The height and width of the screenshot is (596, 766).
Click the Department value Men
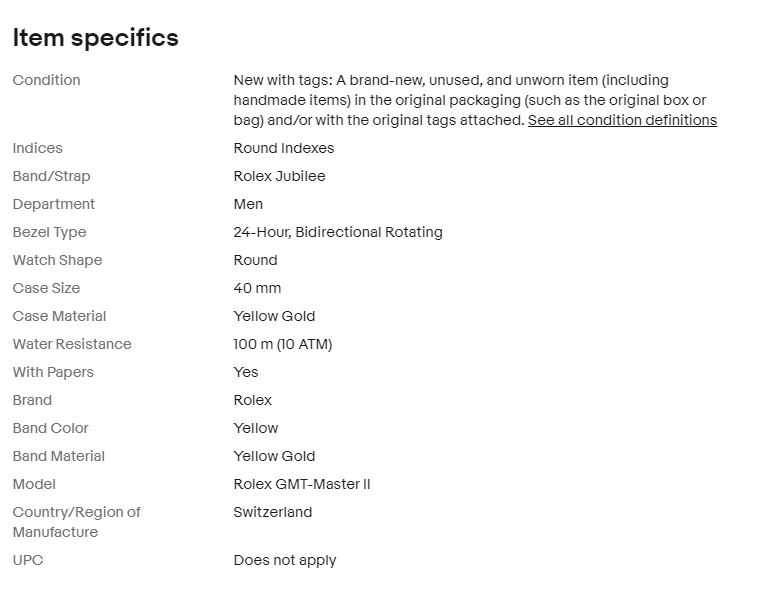[x=248, y=204]
